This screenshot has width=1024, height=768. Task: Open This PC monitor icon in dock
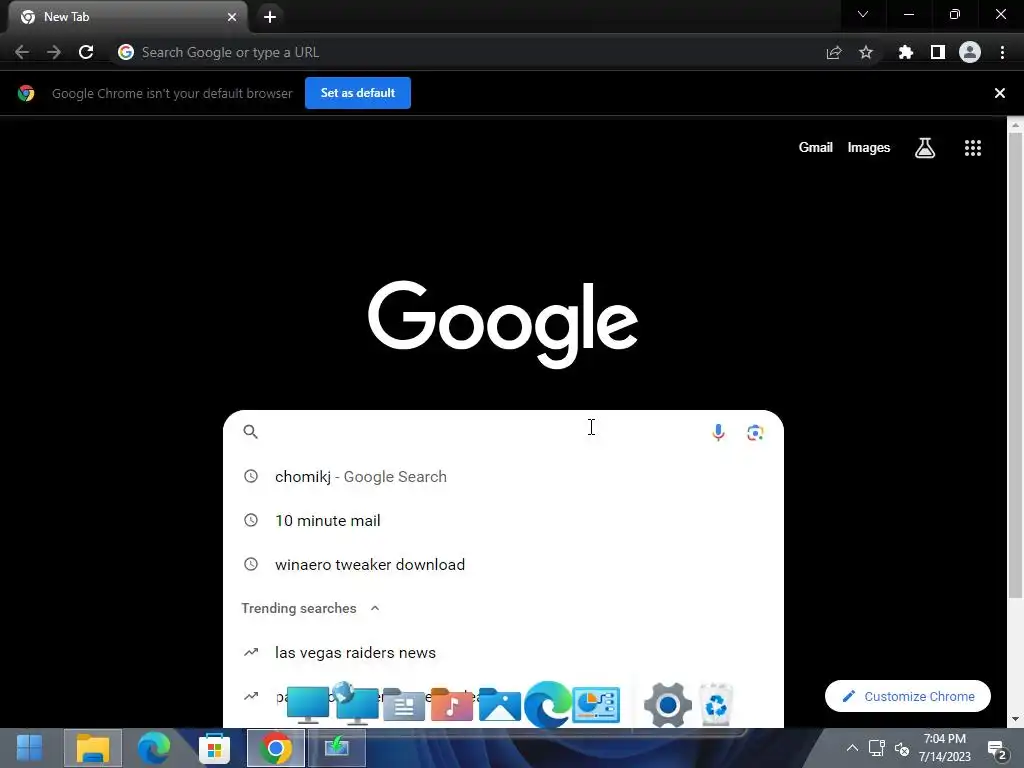click(x=308, y=704)
